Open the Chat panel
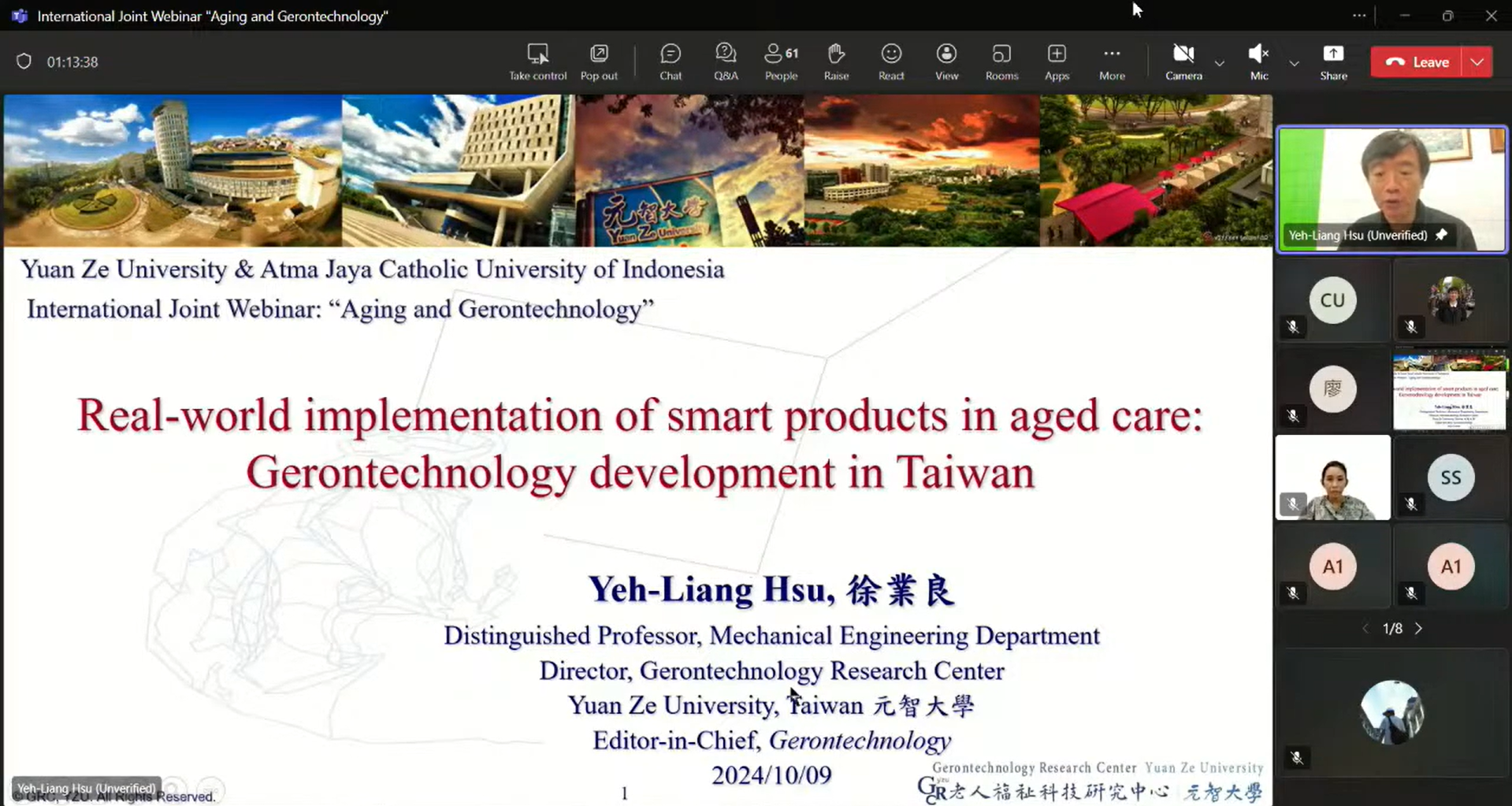The width and height of the screenshot is (1512, 806). pos(671,61)
